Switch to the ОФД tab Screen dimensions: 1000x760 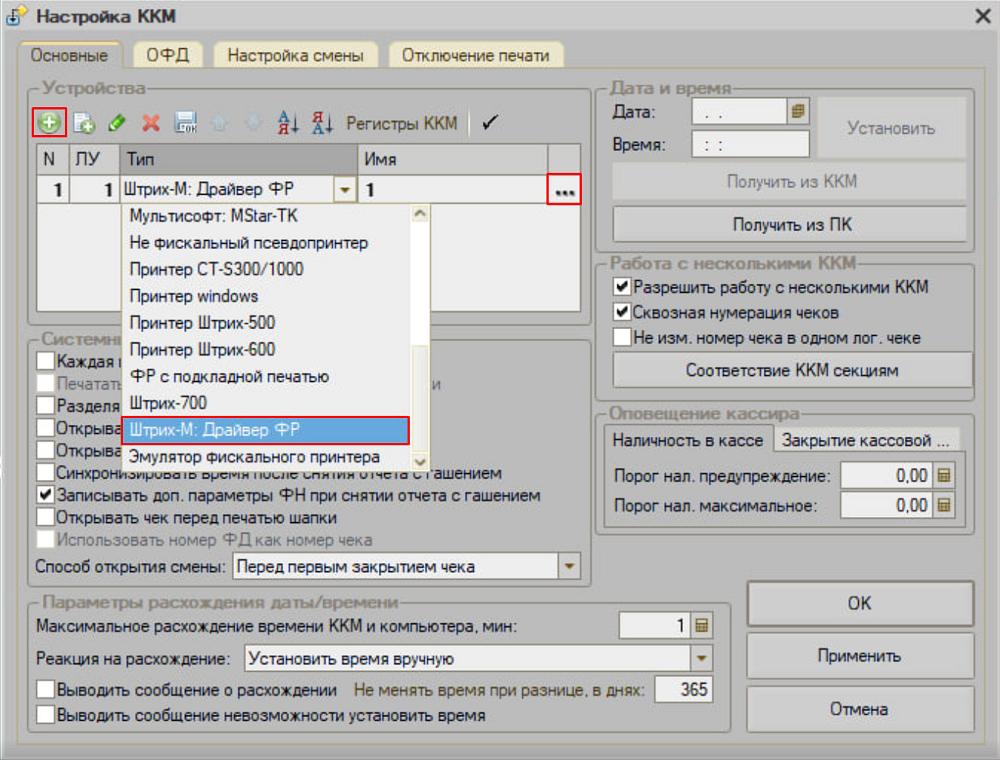coord(167,55)
